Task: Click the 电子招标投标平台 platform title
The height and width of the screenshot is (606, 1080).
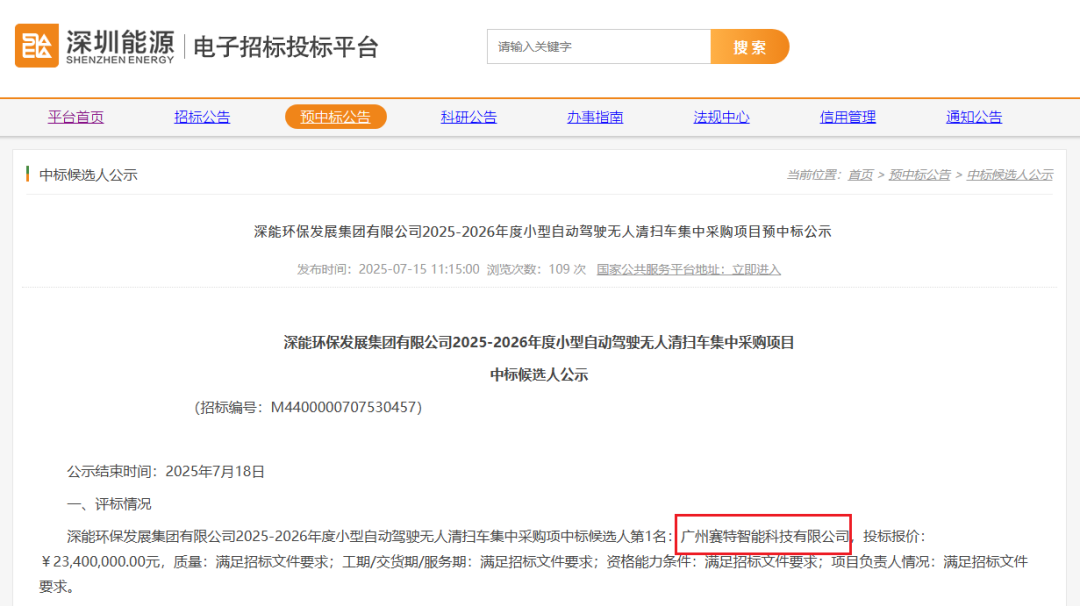Action: [x=285, y=47]
